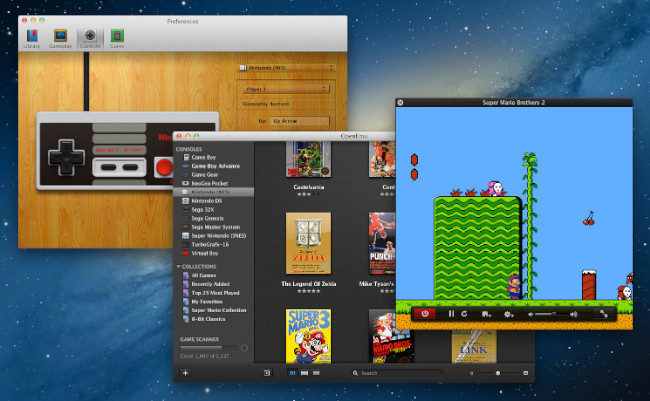Click the magnifier icon in the search field
The width and height of the screenshot is (650, 401).
click(355, 373)
